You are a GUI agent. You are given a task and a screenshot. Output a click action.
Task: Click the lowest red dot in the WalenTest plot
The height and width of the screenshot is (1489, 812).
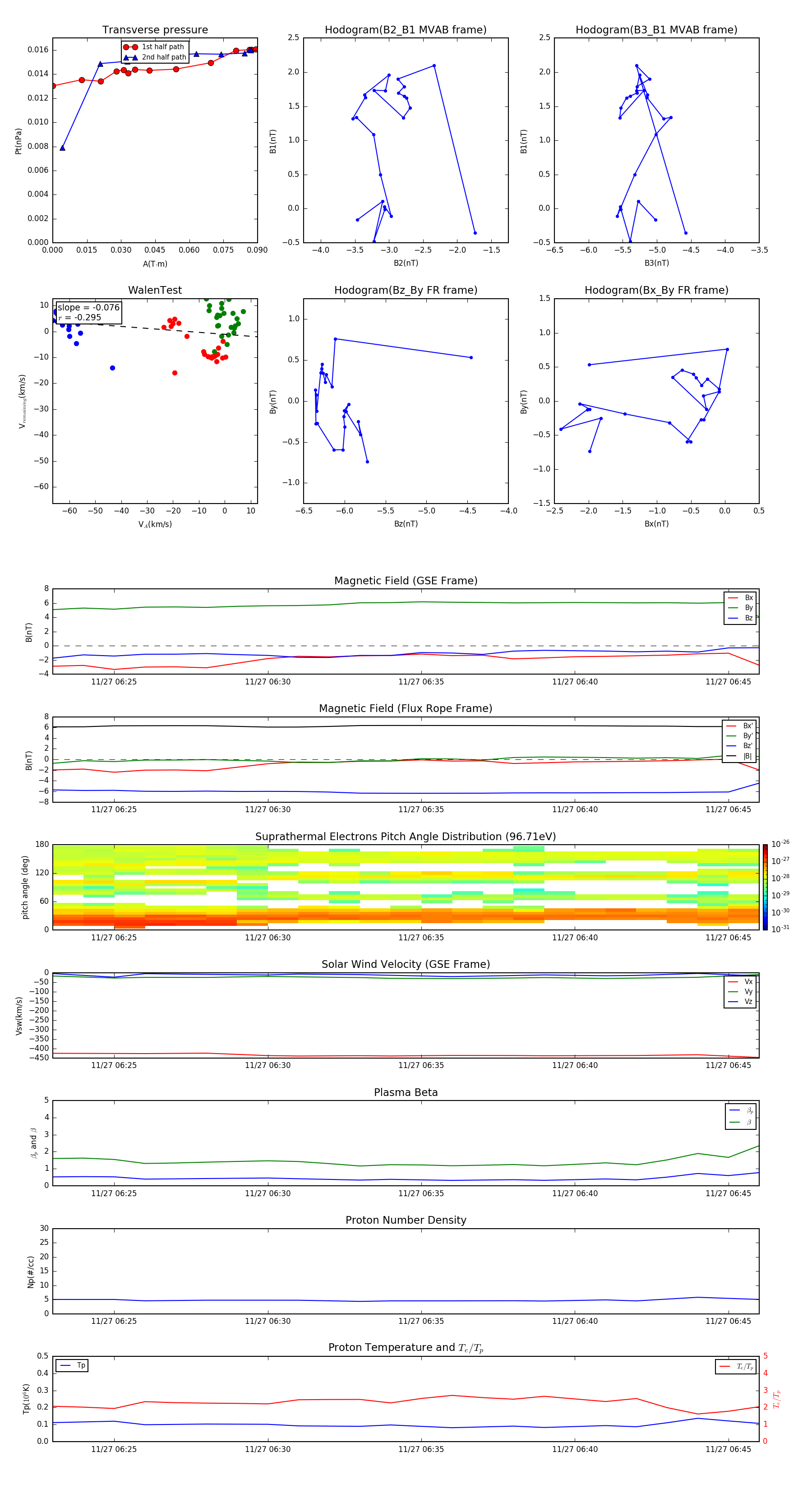tap(175, 373)
